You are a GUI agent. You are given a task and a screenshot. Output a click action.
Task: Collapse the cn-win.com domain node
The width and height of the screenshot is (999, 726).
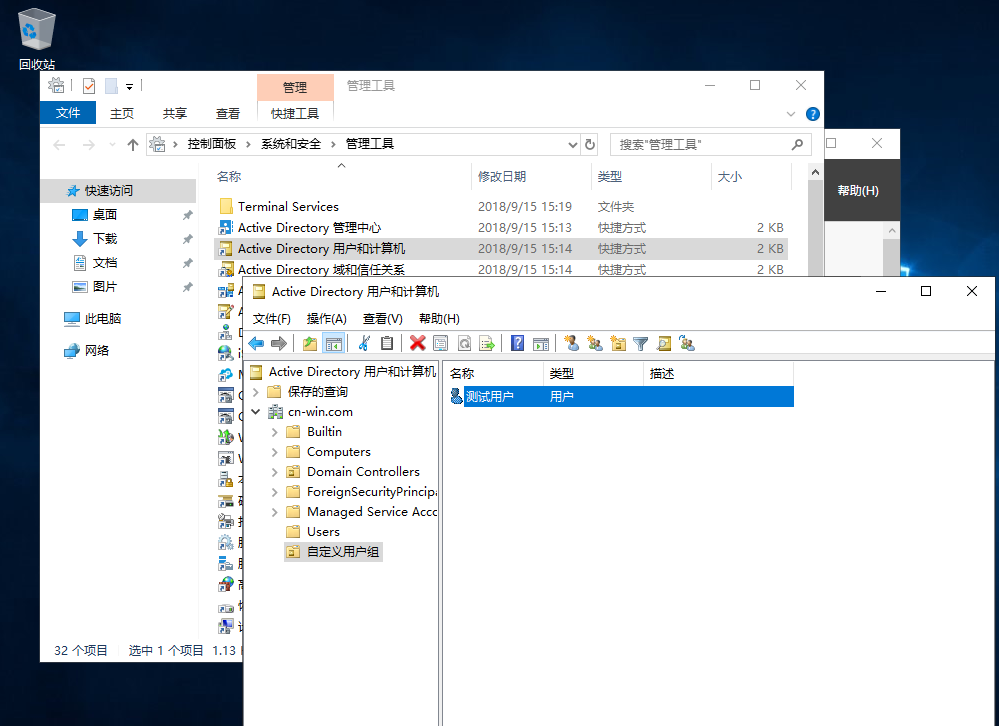[256, 412]
